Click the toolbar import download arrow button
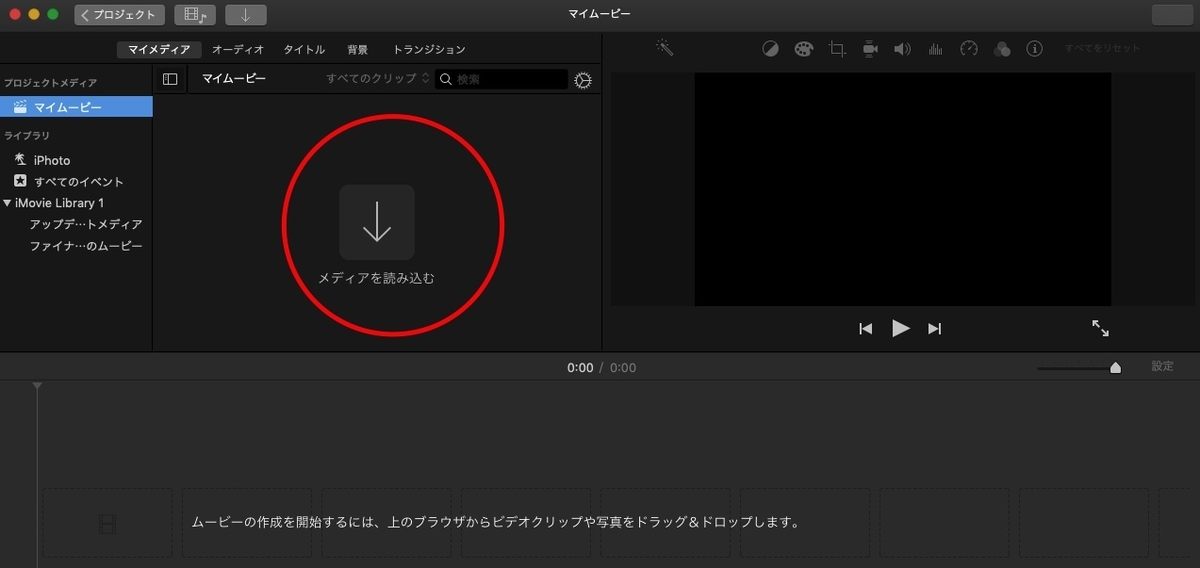Image resolution: width=1200 pixels, height=568 pixels. coord(246,15)
